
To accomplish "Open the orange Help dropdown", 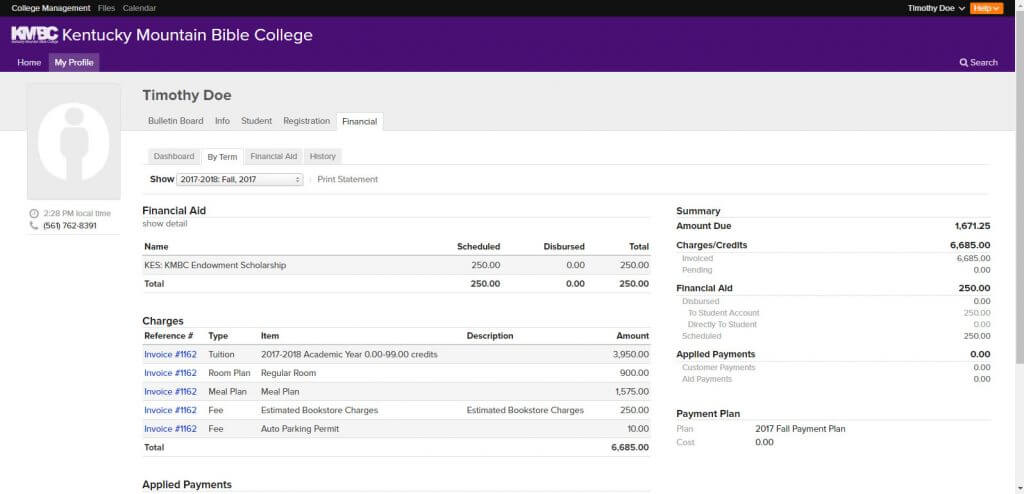I will click(x=986, y=8).
